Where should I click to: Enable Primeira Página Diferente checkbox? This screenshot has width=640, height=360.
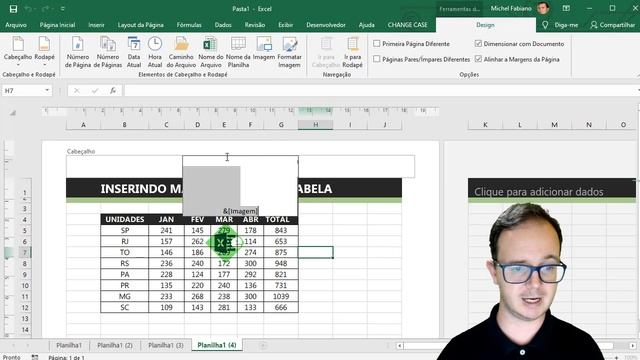click(x=377, y=43)
